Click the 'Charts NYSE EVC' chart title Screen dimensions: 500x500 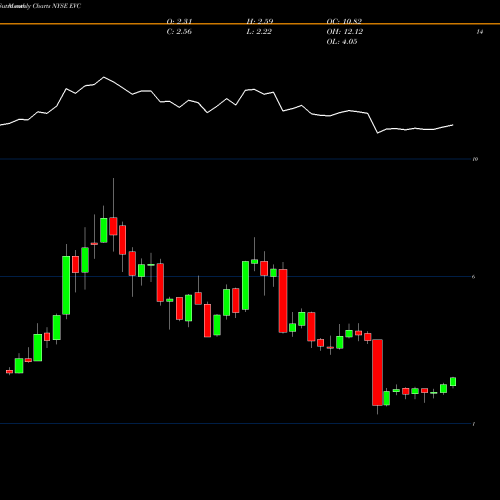[x=57, y=6]
